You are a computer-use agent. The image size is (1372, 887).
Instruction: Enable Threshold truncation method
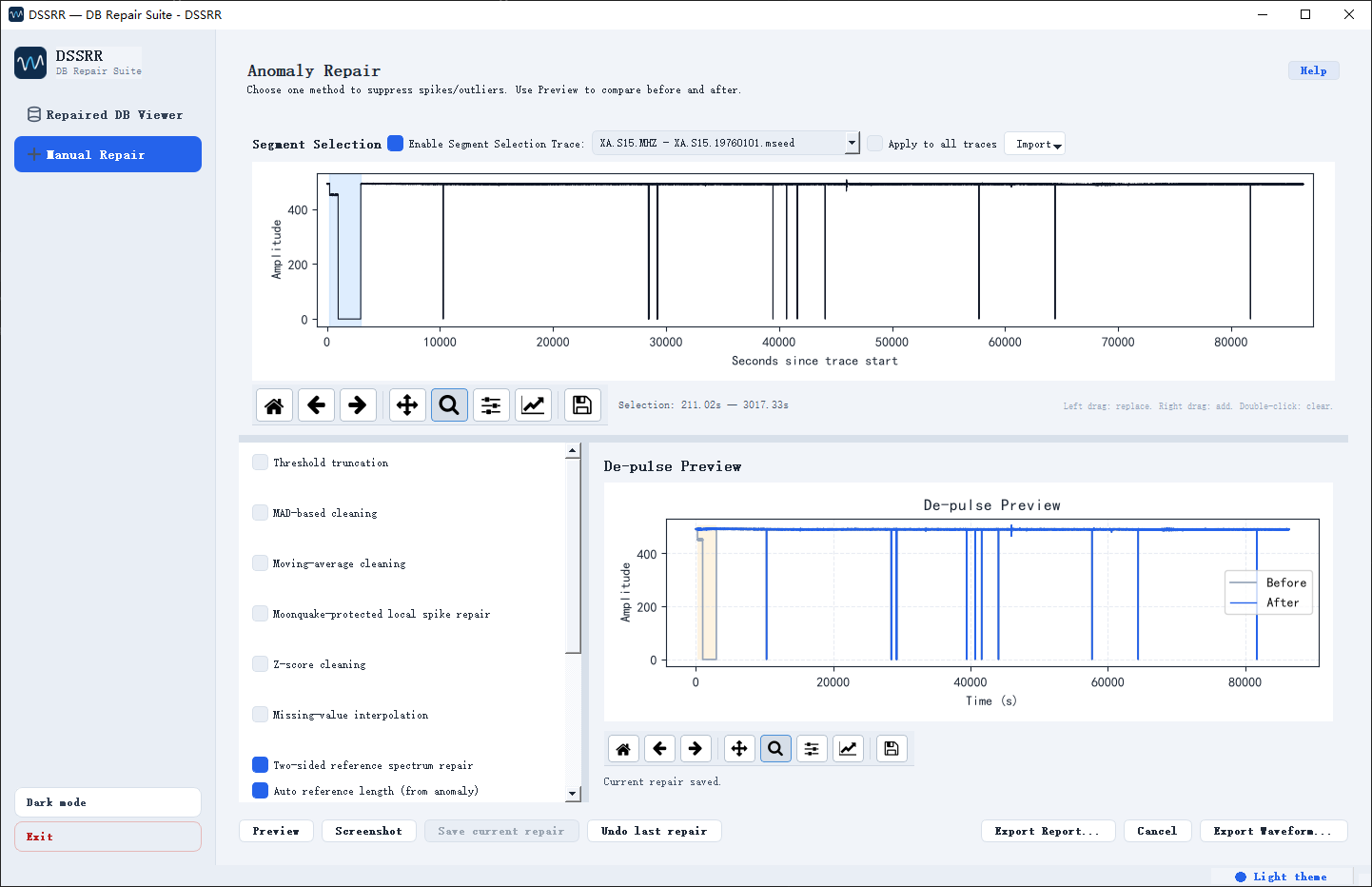point(260,463)
